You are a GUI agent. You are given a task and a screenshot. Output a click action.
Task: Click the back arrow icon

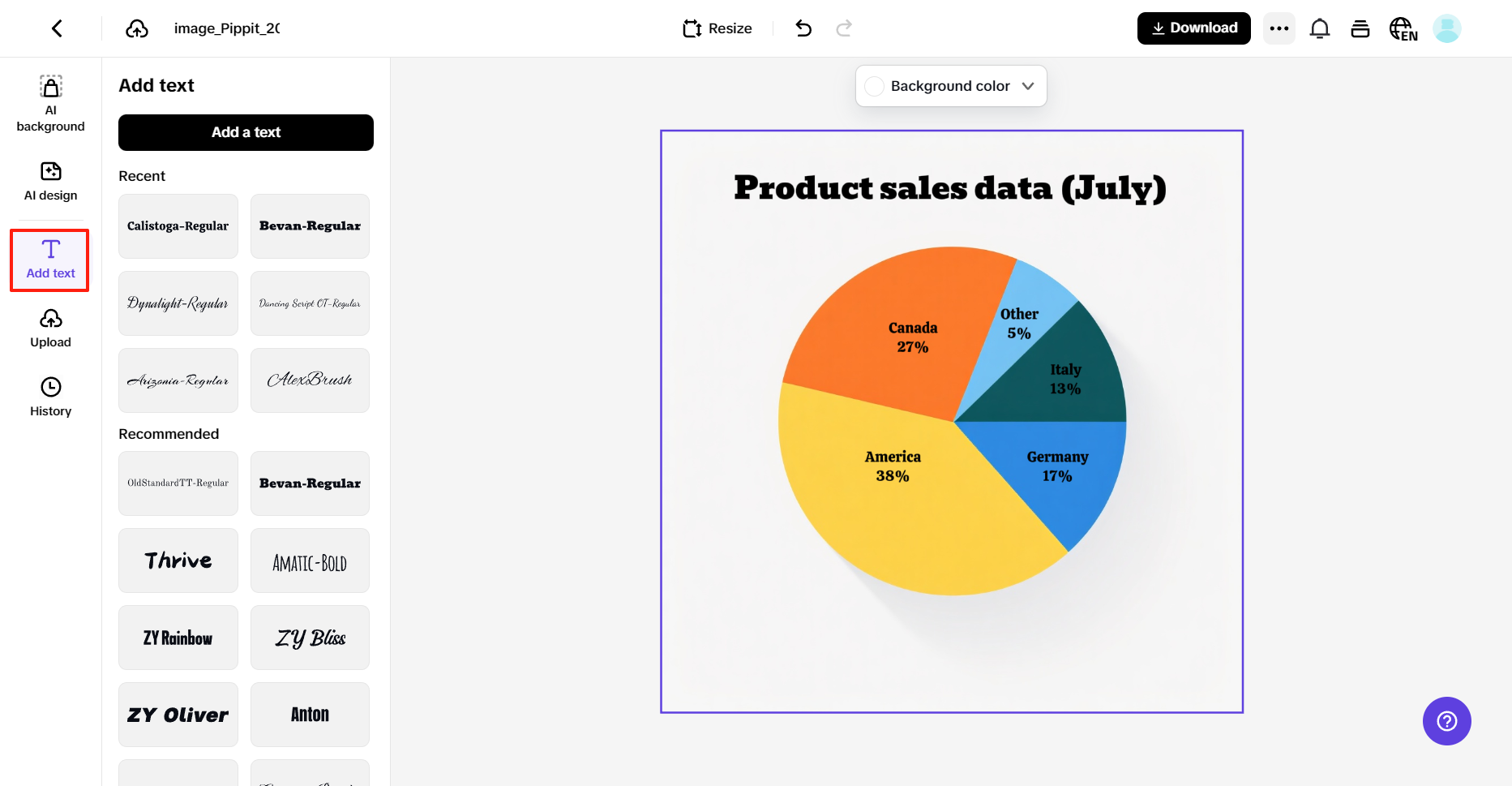[57, 28]
